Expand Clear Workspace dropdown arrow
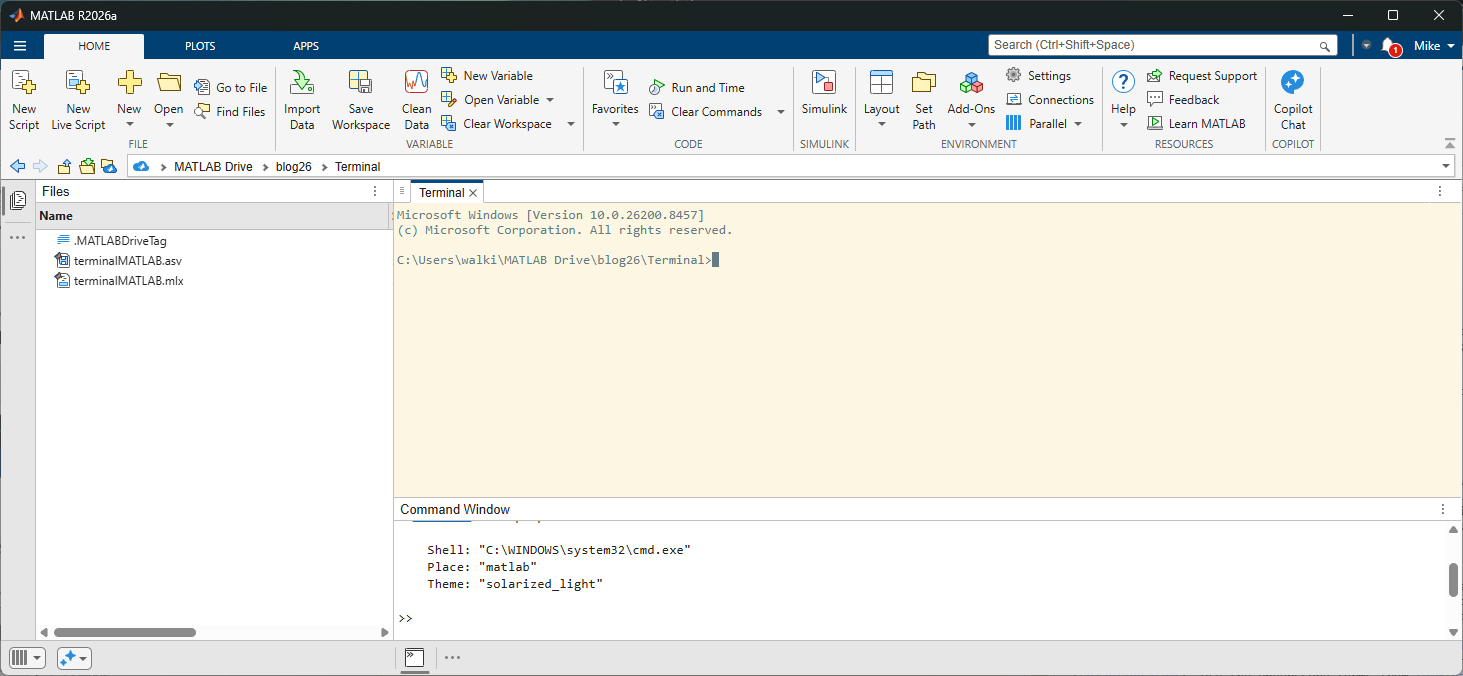The width and height of the screenshot is (1463, 676). pyautogui.click(x=571, y=124)
